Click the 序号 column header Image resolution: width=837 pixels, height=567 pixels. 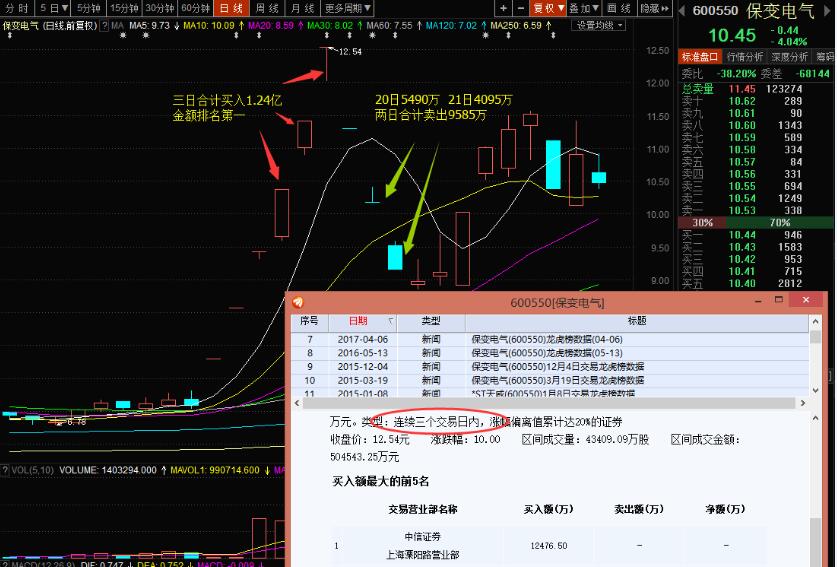[309, 321]
